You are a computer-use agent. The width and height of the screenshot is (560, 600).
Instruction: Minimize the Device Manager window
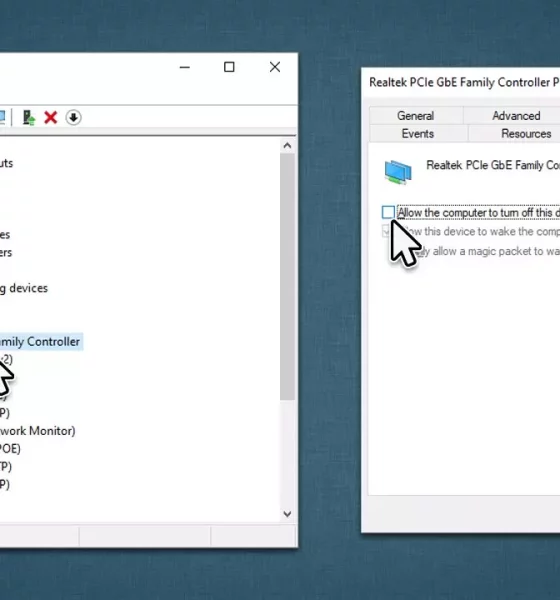(185, 67)
